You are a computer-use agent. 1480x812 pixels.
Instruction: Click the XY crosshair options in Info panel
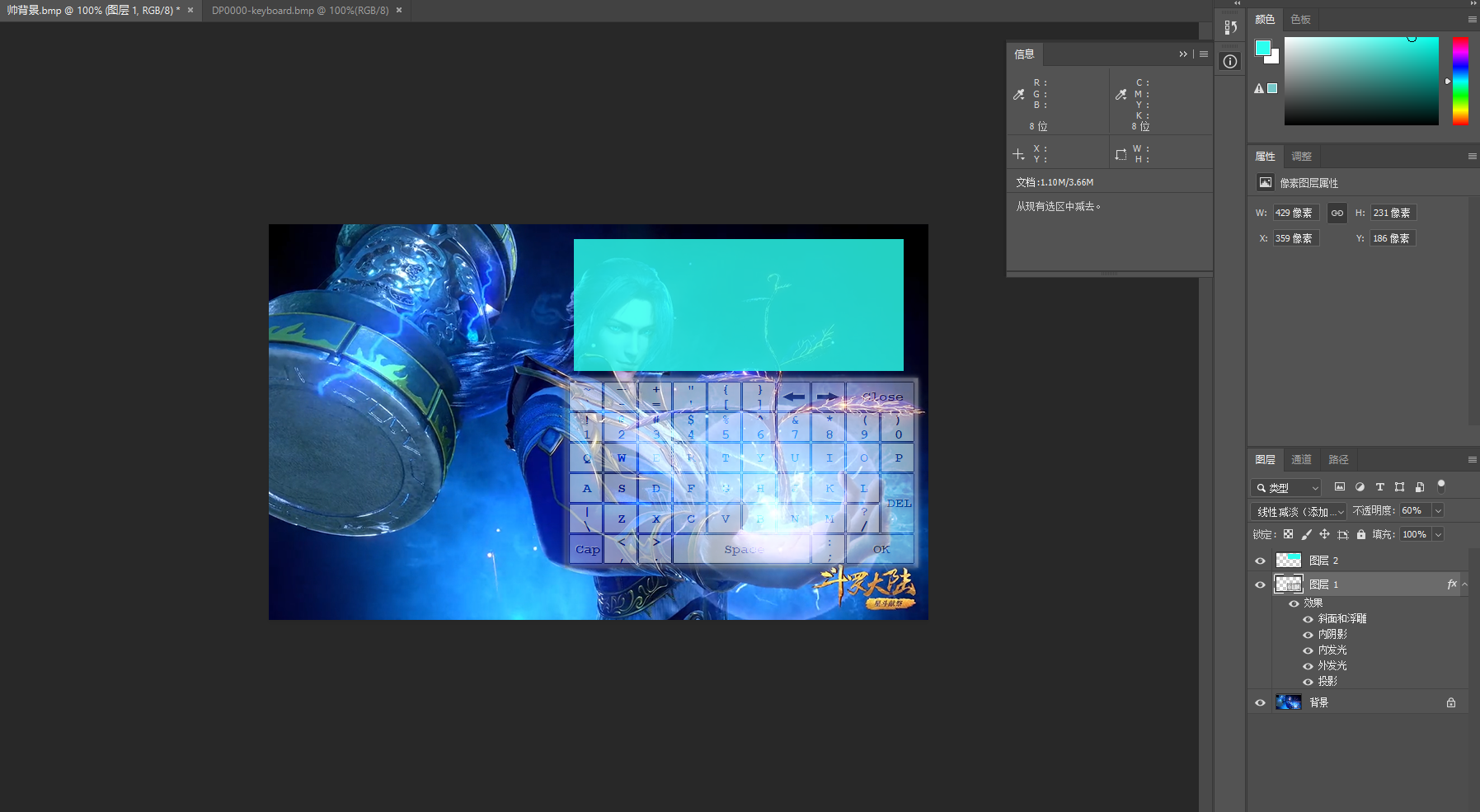(x=1019, y=154)
